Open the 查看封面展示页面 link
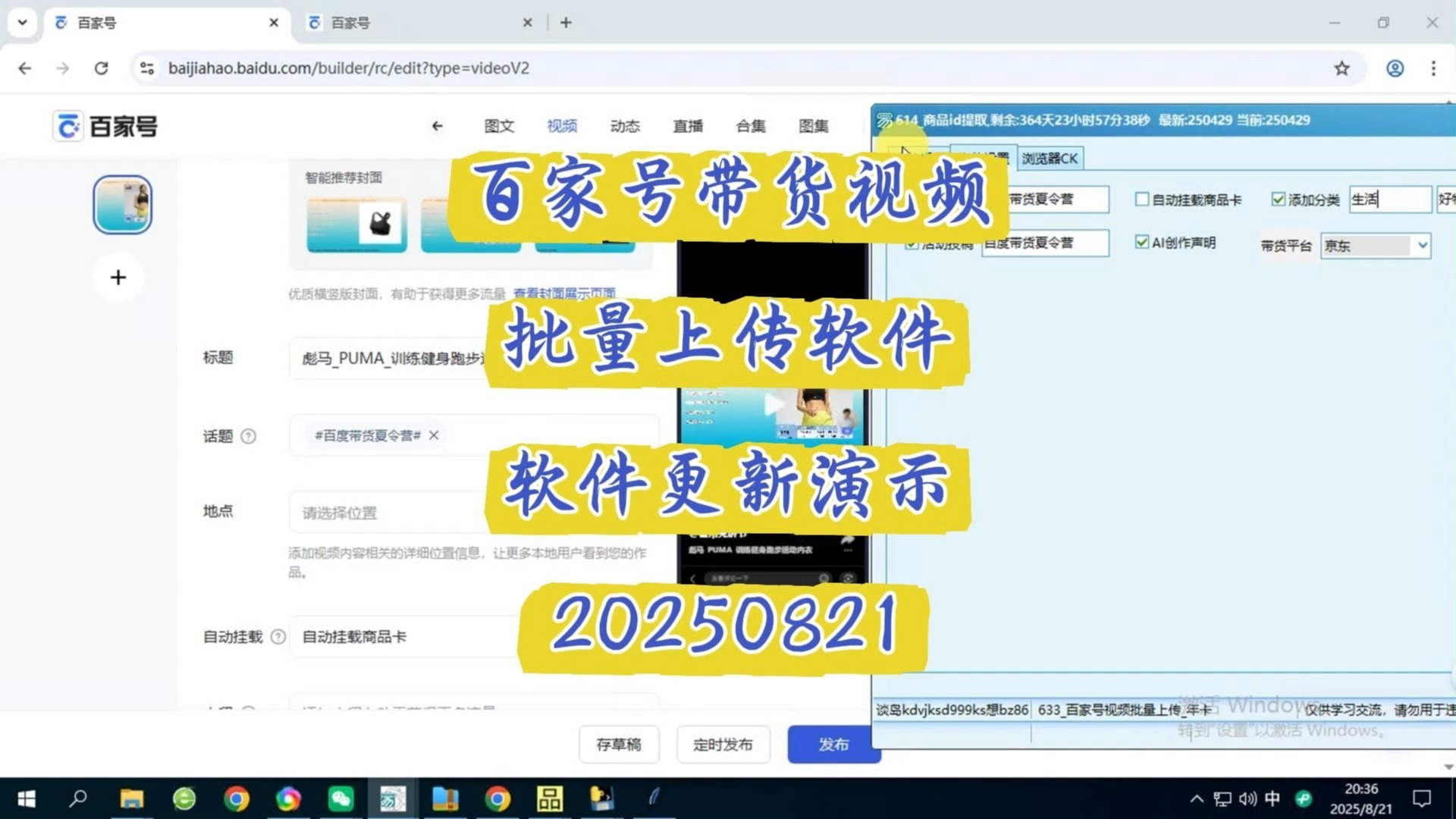This screenshot has height=819, width=1456. [564, 293]
